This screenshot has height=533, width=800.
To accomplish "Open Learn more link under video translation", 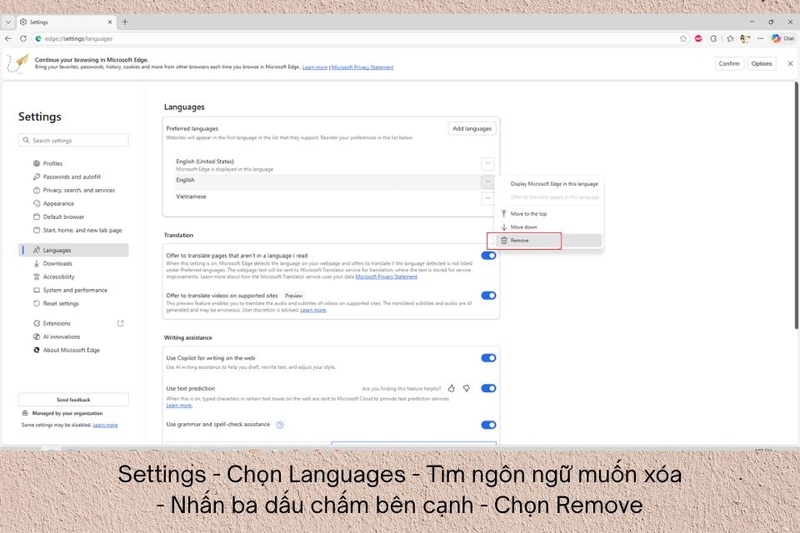I will coord(313,310).
